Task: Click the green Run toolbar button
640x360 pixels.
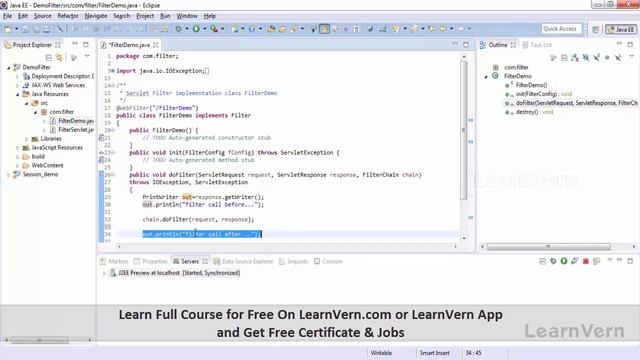Action: pyautogui.click(x=196, y=29)
